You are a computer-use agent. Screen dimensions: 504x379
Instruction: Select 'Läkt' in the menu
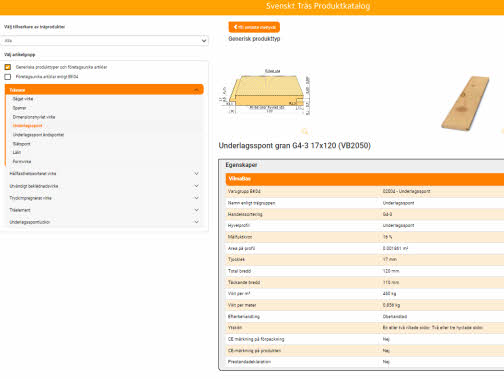pos(17,152)
